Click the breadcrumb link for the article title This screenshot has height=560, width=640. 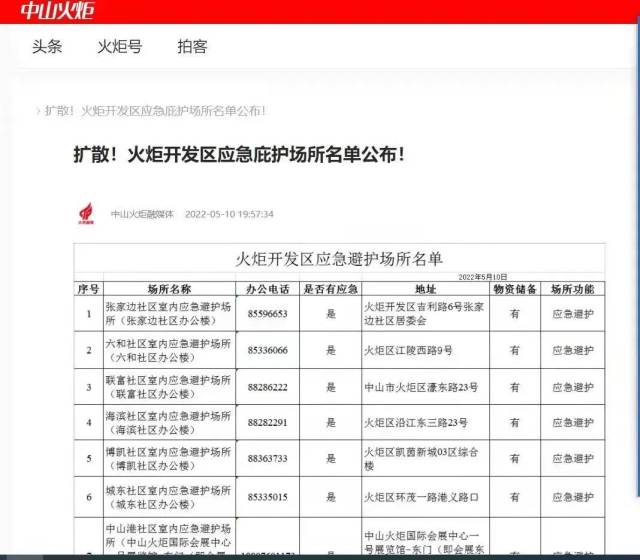[155, 111]
